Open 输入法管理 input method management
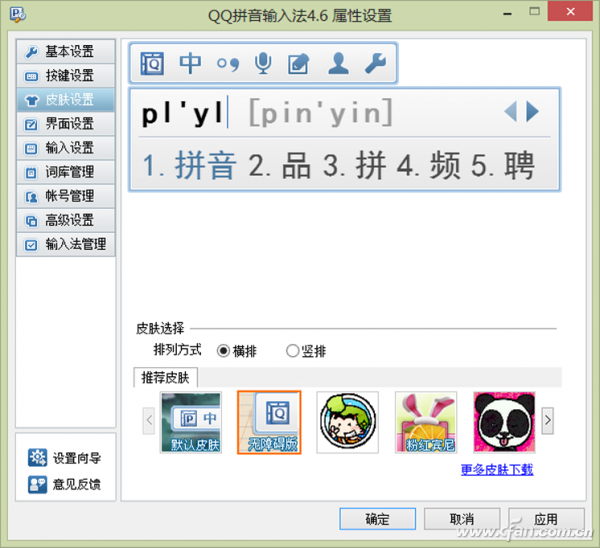This screenshot has height=548, width=600. pyautogui.click(x=65, y=244)
